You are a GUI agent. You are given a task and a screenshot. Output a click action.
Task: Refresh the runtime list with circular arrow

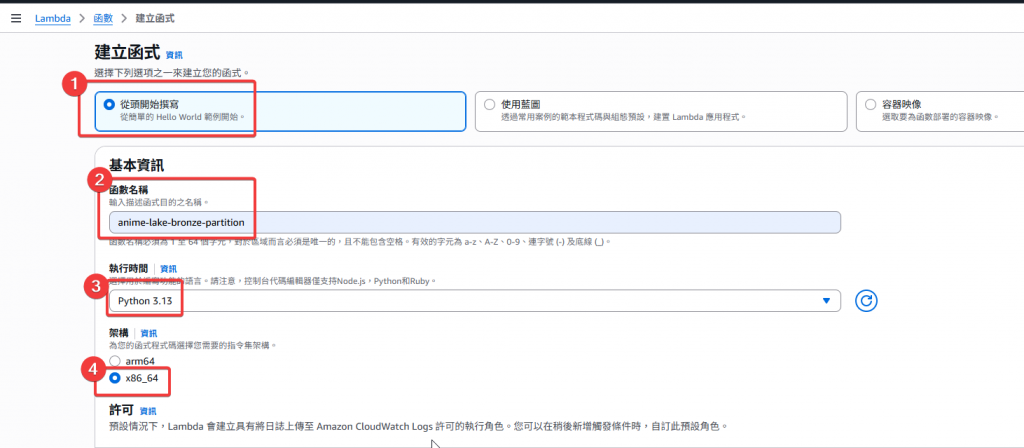pyautogui.click(x=866, y=300)
